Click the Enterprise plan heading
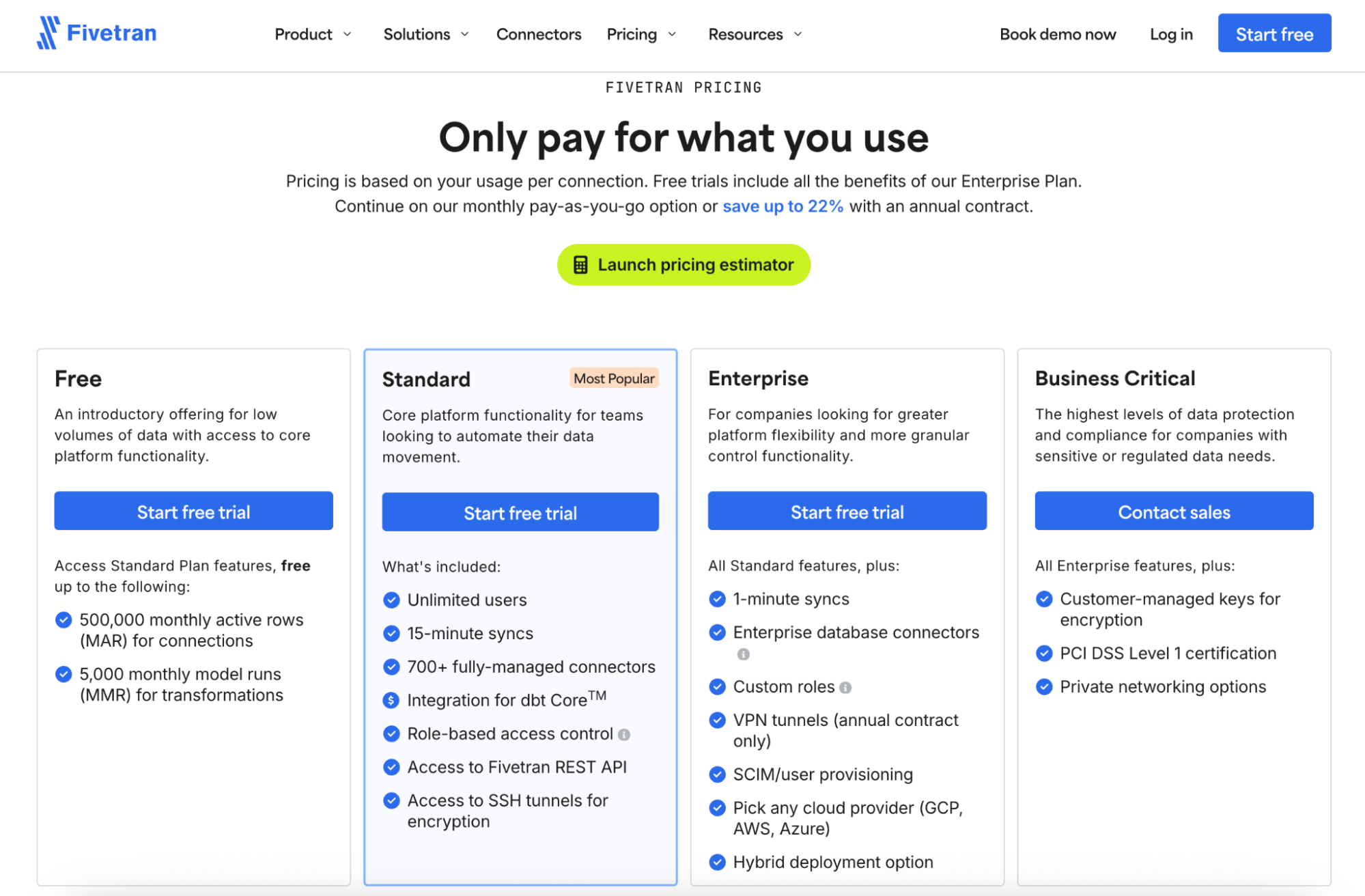Viewport: 1365px width, 896px height. point(758,378)
